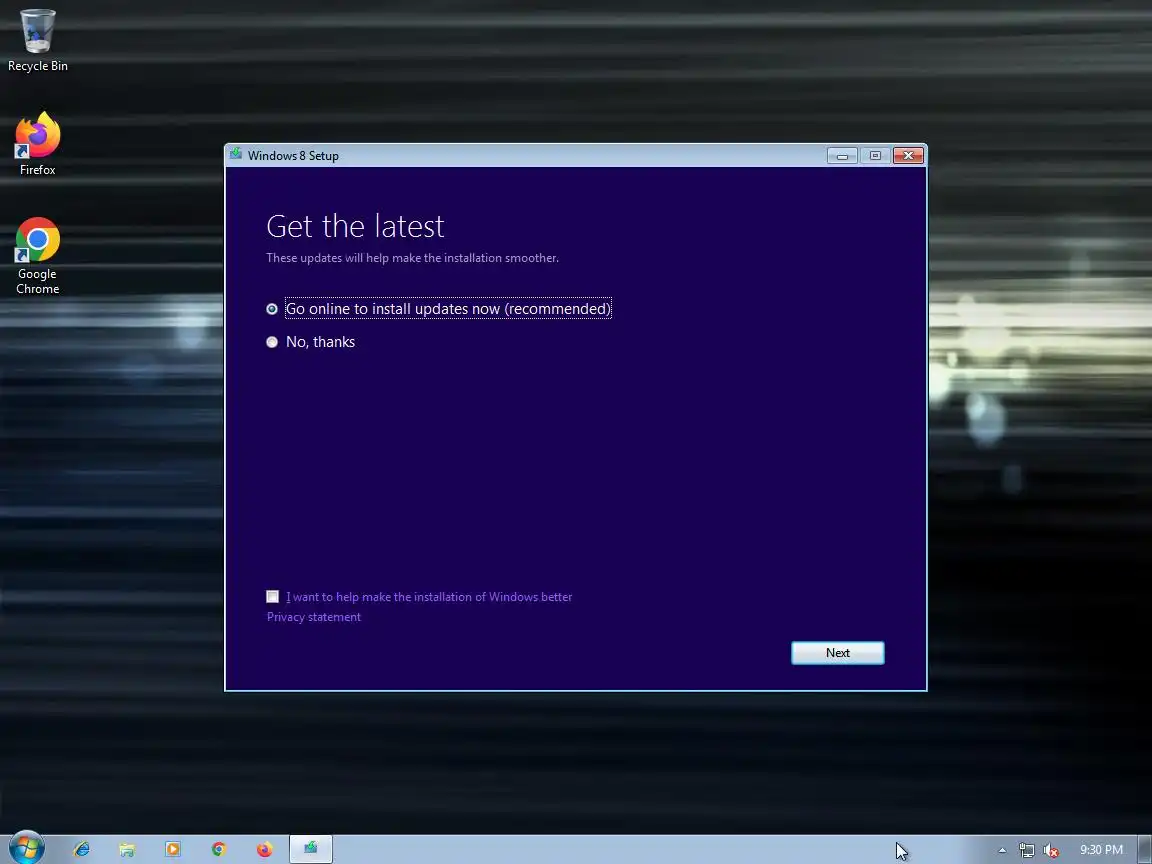Minimize the Windows 8 Setup window

coord(842,156)
